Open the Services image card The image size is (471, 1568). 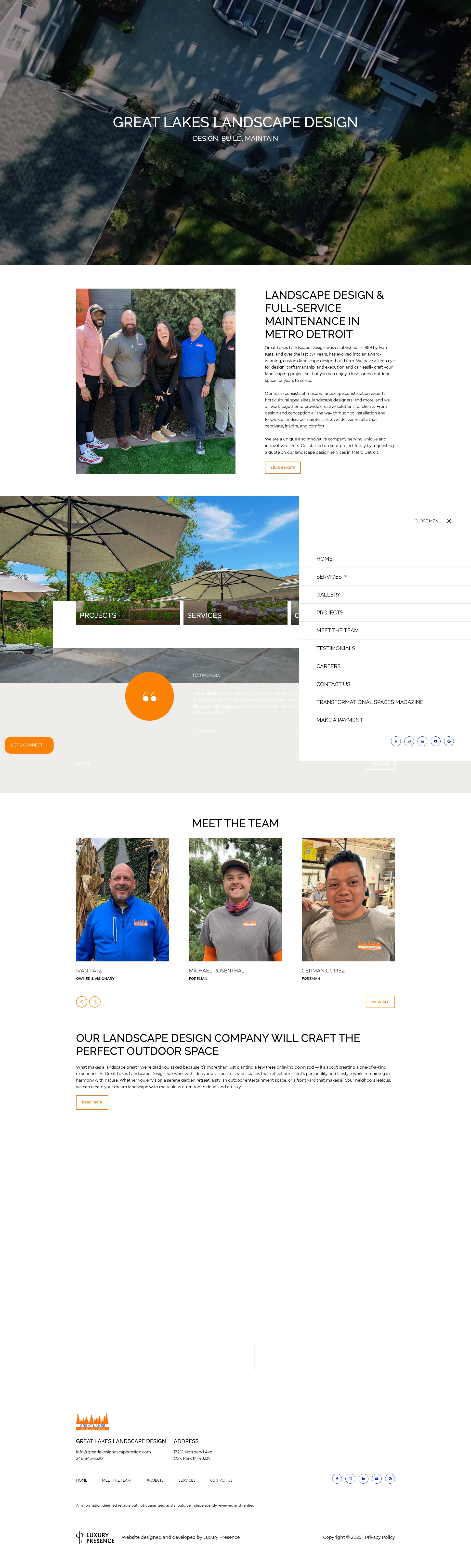[x=235, y=613]
